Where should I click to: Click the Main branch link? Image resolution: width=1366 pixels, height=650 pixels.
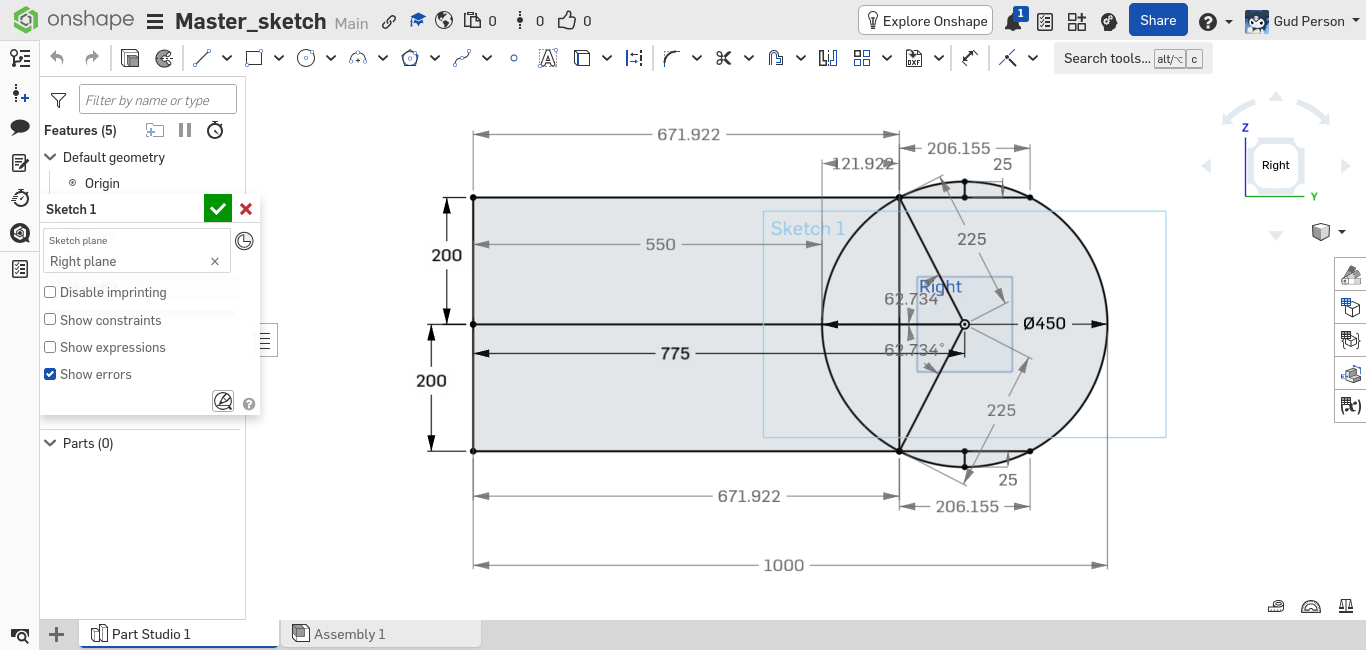352,22
